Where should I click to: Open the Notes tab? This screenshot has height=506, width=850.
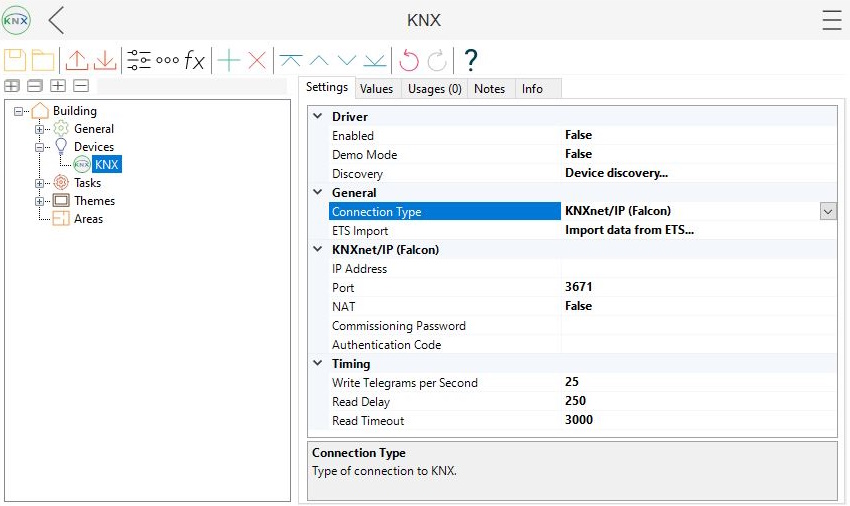(490, 89)
